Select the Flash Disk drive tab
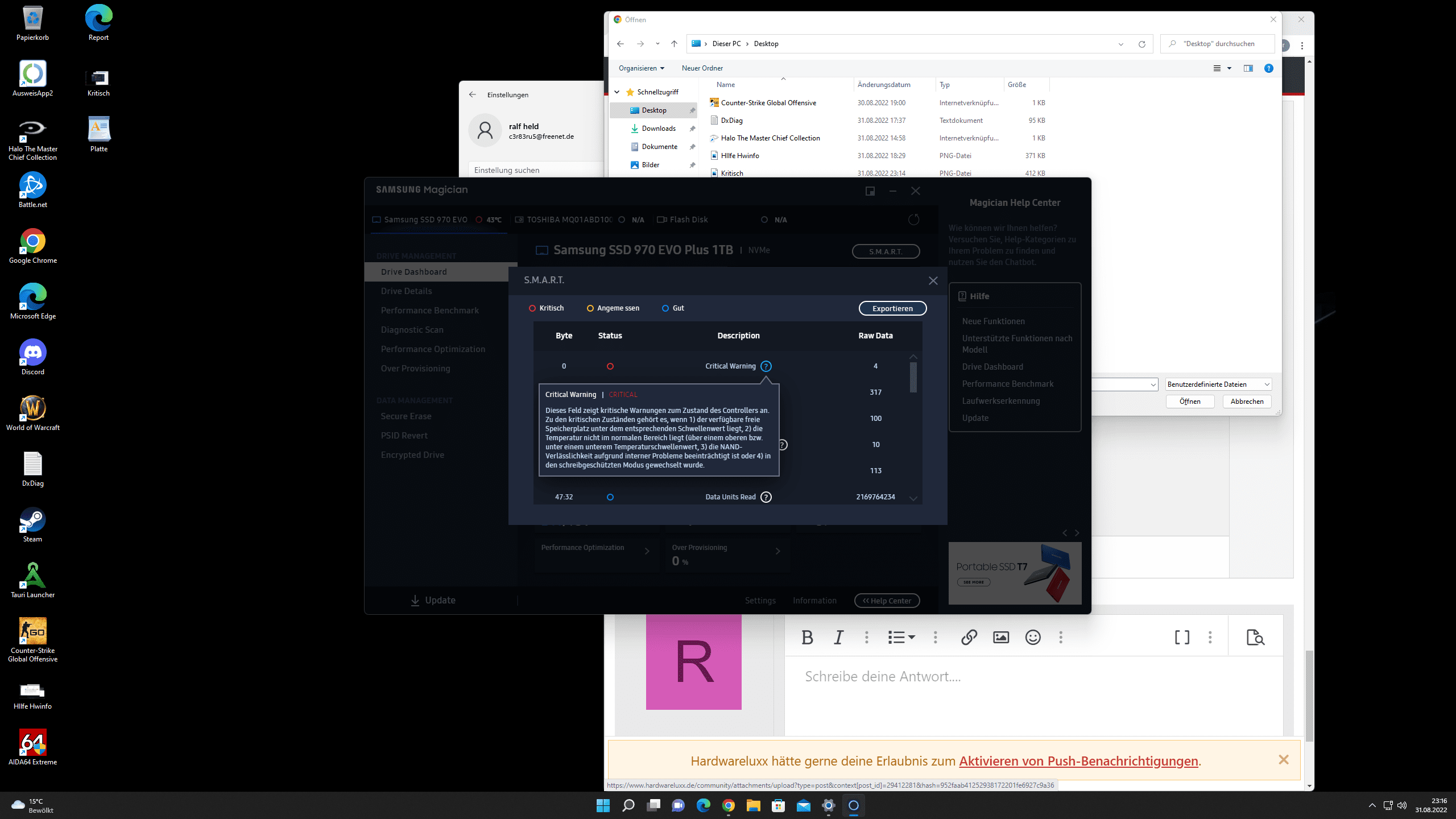Screen dimensions: 1456x819 (x=722, y=220)
